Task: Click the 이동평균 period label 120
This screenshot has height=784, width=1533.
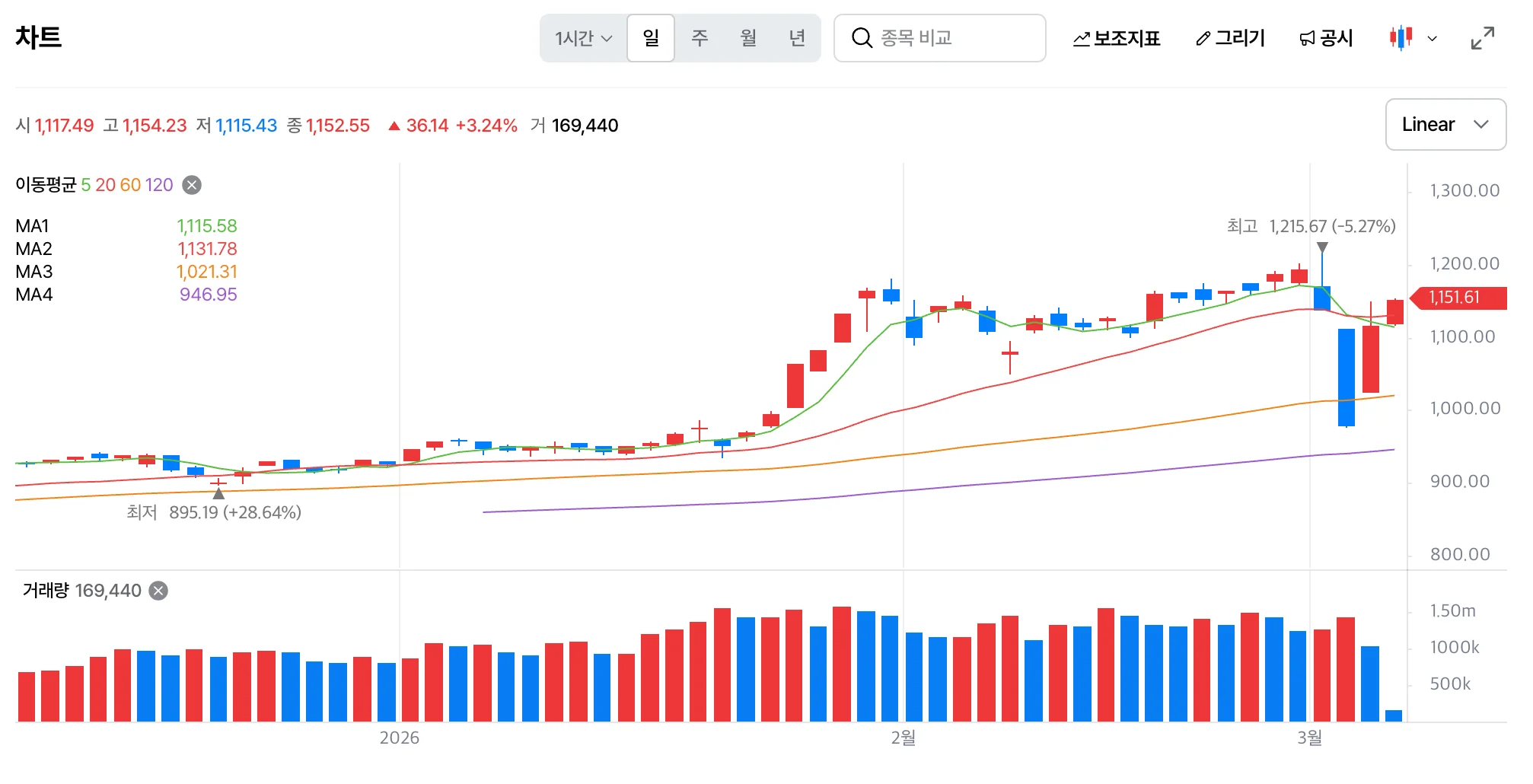Action: click(159, 185)
